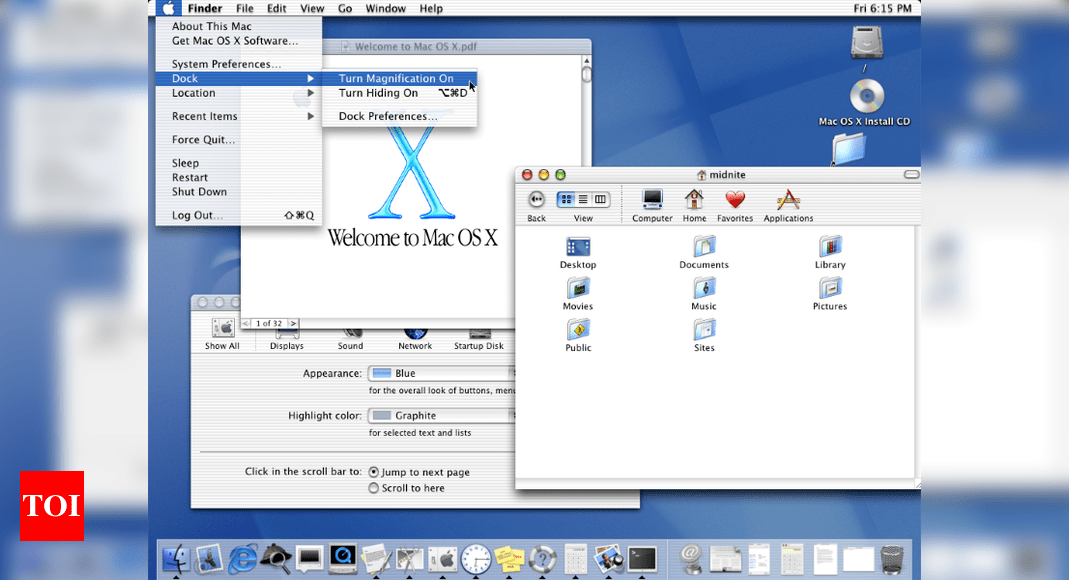Viewport: 1069px width, 580px height.
Task: Select the Documents folder icon
Action: point(704,252)
